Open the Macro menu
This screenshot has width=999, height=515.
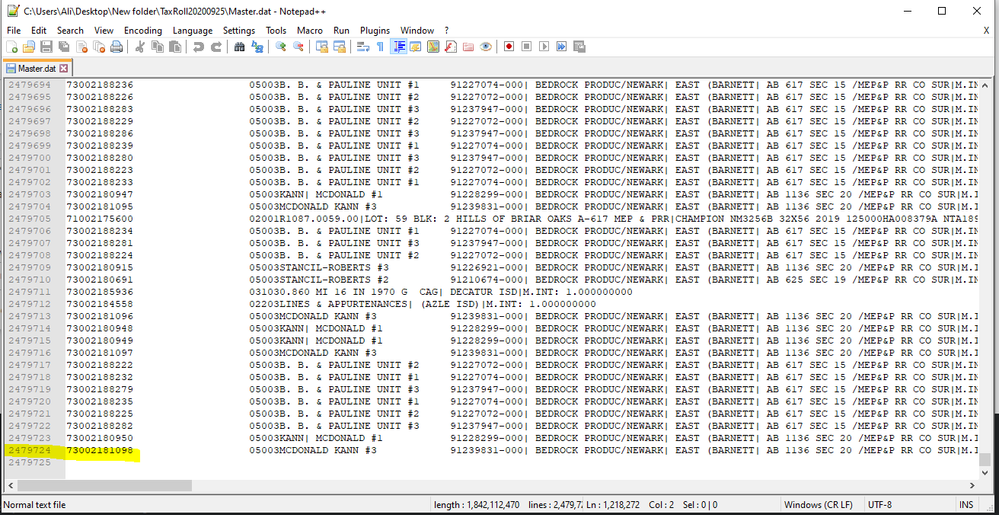coord(310,30)
